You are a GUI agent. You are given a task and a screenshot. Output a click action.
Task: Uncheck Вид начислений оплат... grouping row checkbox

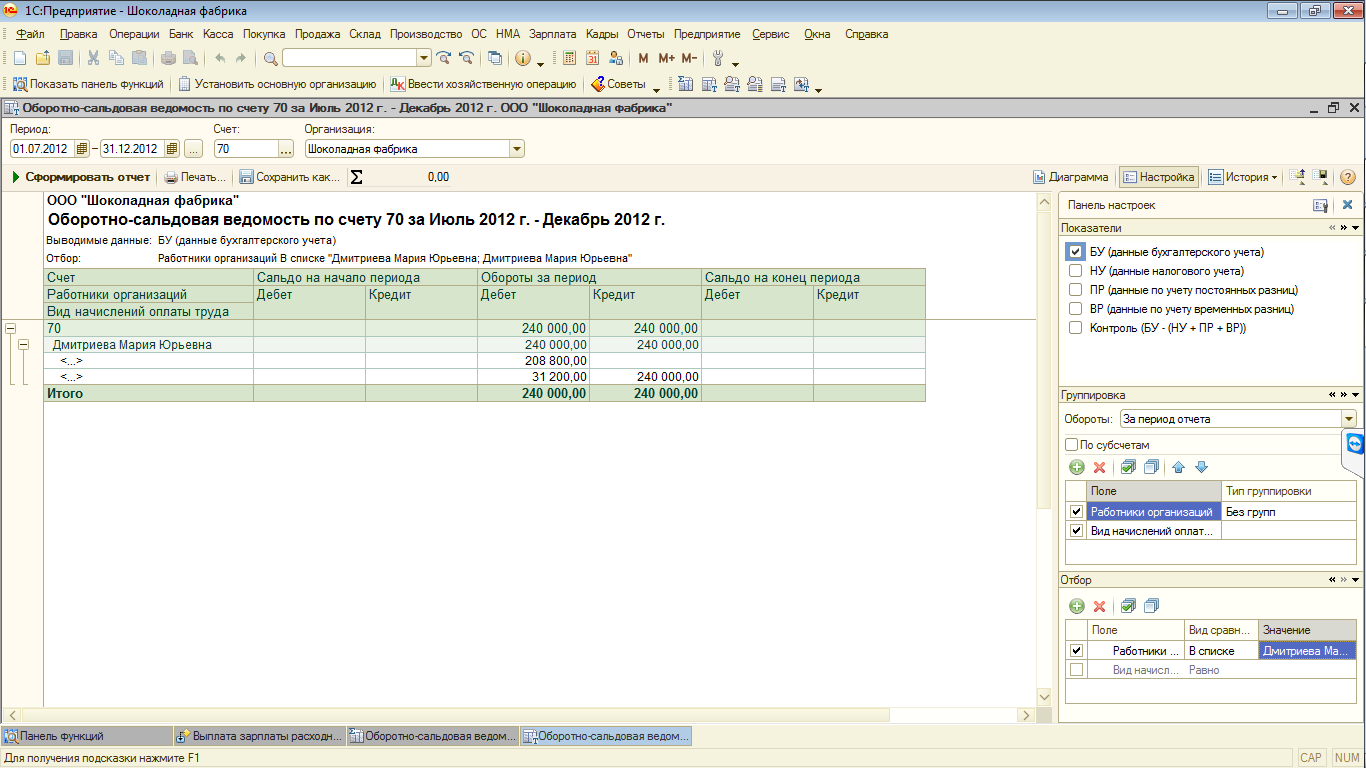(x=1076, y=531)
